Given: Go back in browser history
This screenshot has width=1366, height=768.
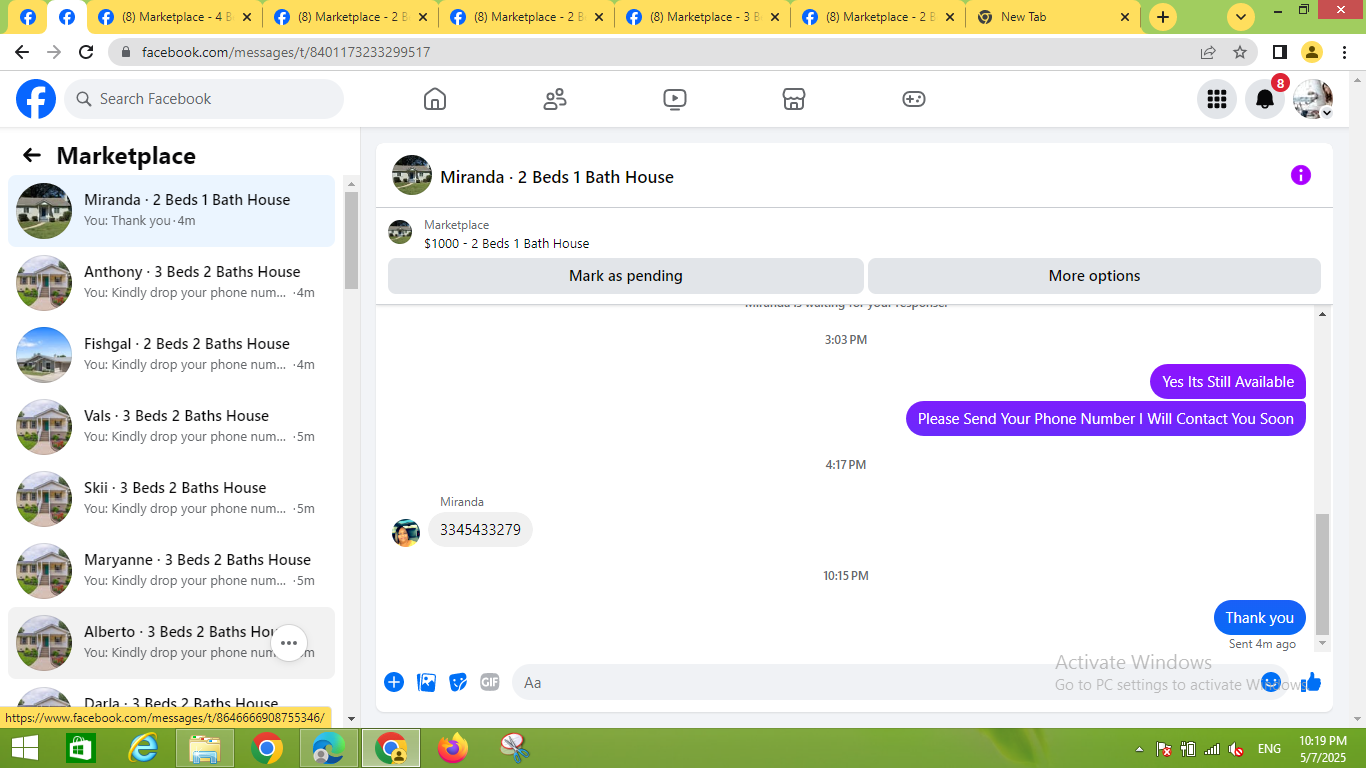Looking at the screenshot, I should (22, 52).
